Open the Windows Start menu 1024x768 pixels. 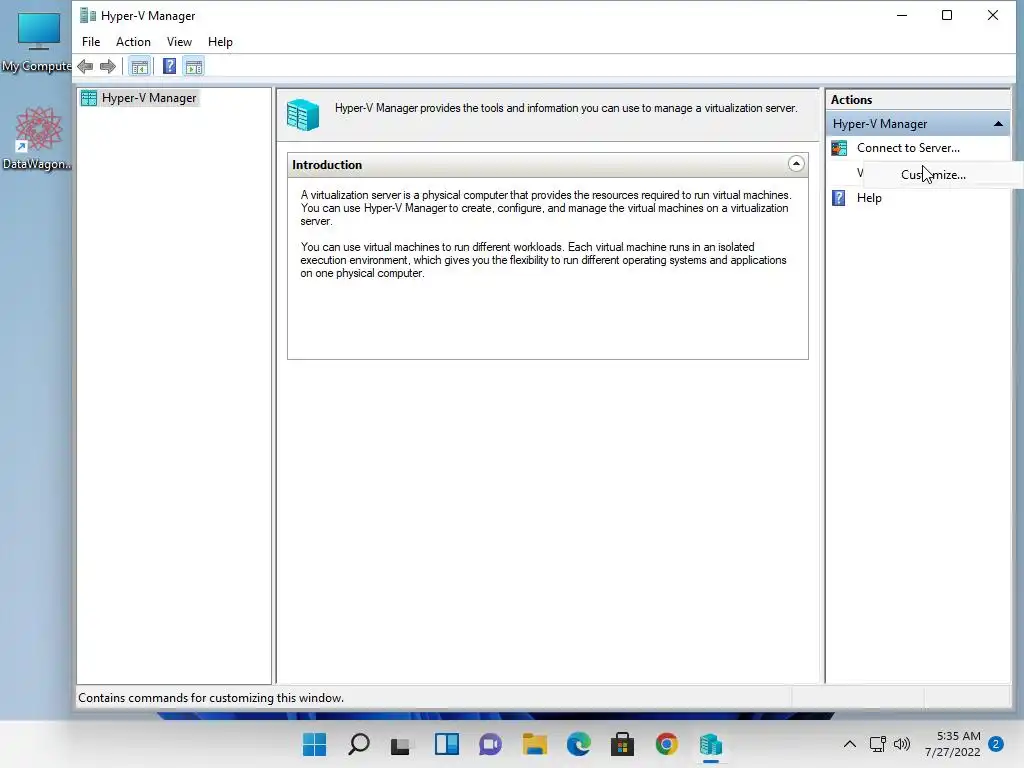(x=315, y=744)
